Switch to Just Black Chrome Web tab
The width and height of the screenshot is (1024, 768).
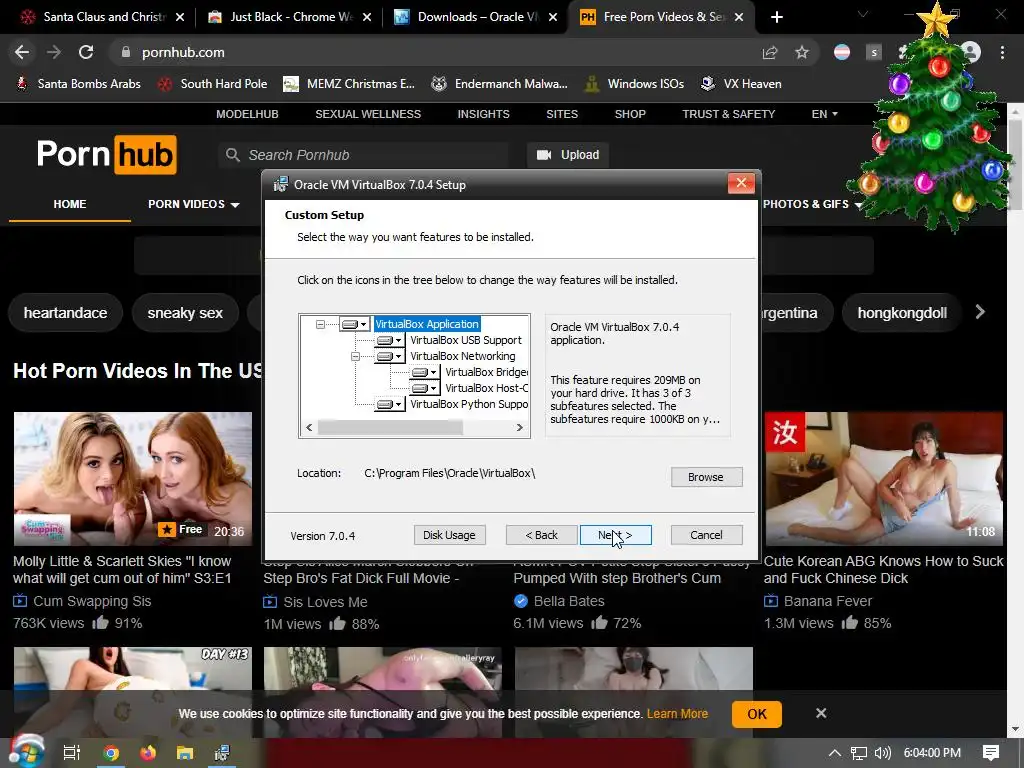tap(289, 17)
